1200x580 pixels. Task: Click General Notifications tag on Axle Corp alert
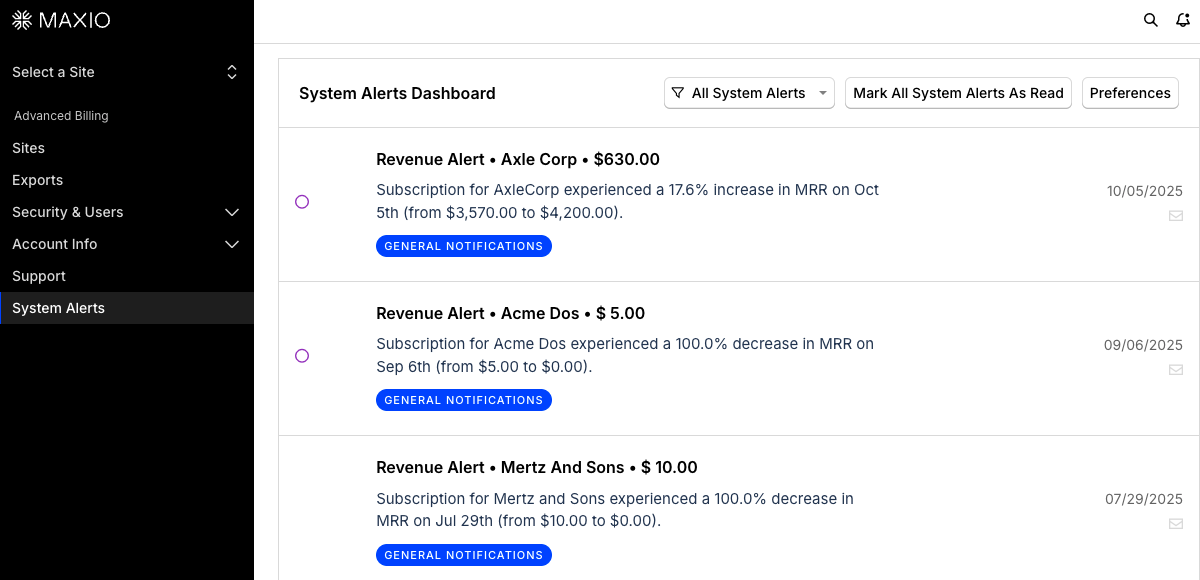click(464, 246)
